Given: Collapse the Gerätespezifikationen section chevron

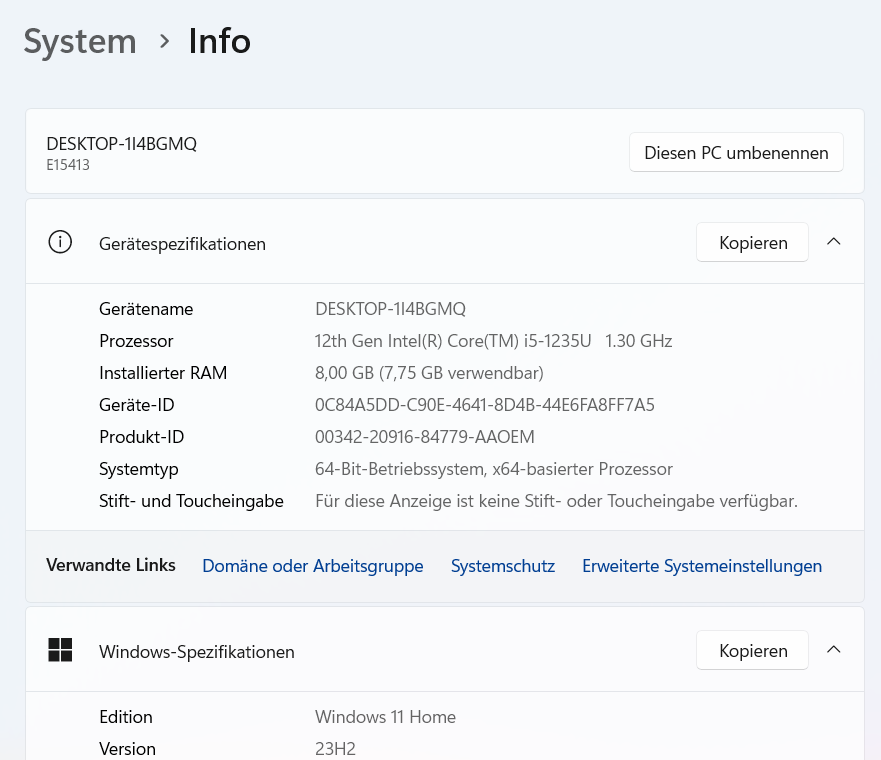Looking at the screenshot, I should click(834, 242).
